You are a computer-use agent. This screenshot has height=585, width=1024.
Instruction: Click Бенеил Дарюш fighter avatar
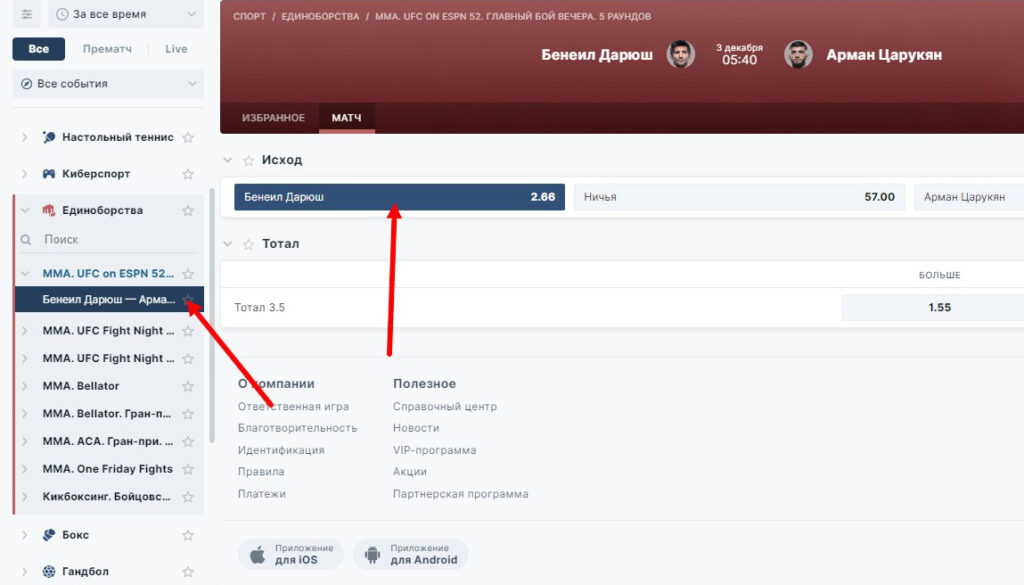[680, 54]
